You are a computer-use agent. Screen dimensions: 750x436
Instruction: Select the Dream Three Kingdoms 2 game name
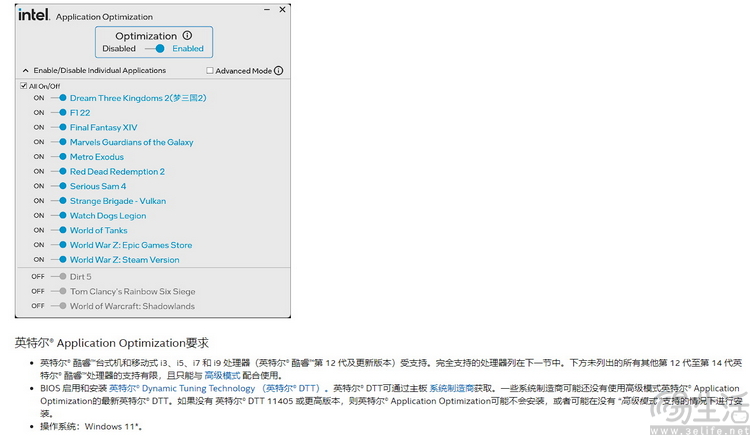coord(138,98)
